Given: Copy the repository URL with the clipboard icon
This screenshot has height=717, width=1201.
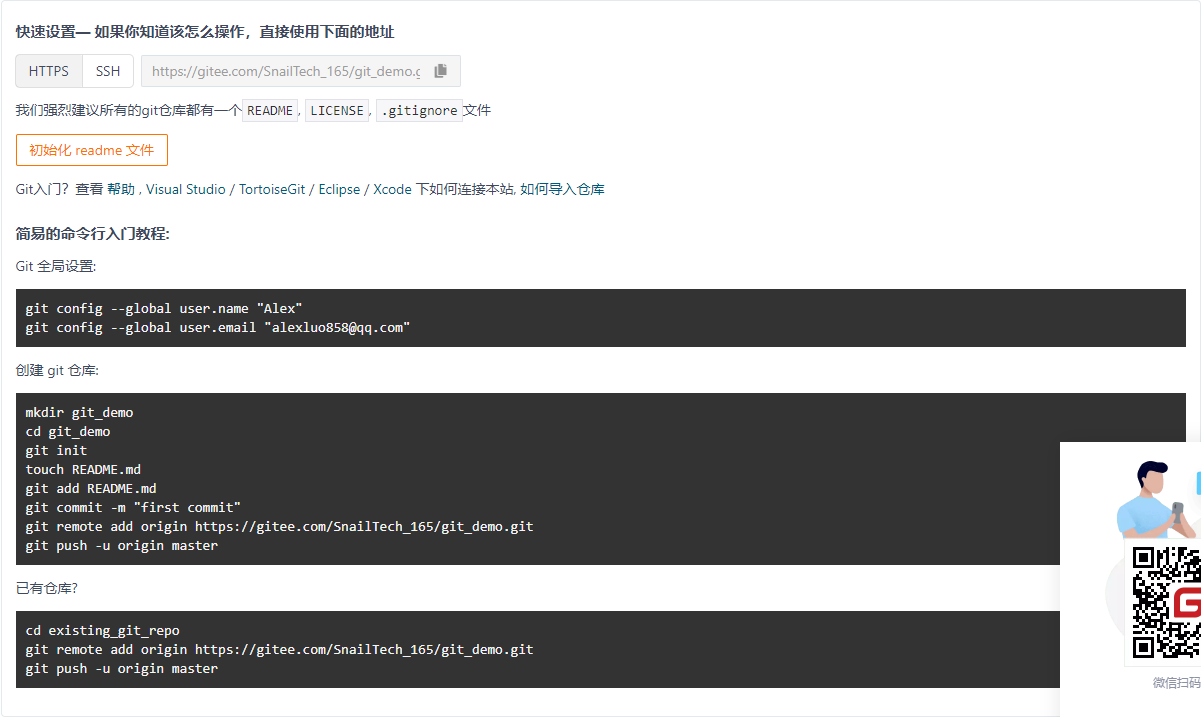Looking at the screenshot, I should [441, 71].
